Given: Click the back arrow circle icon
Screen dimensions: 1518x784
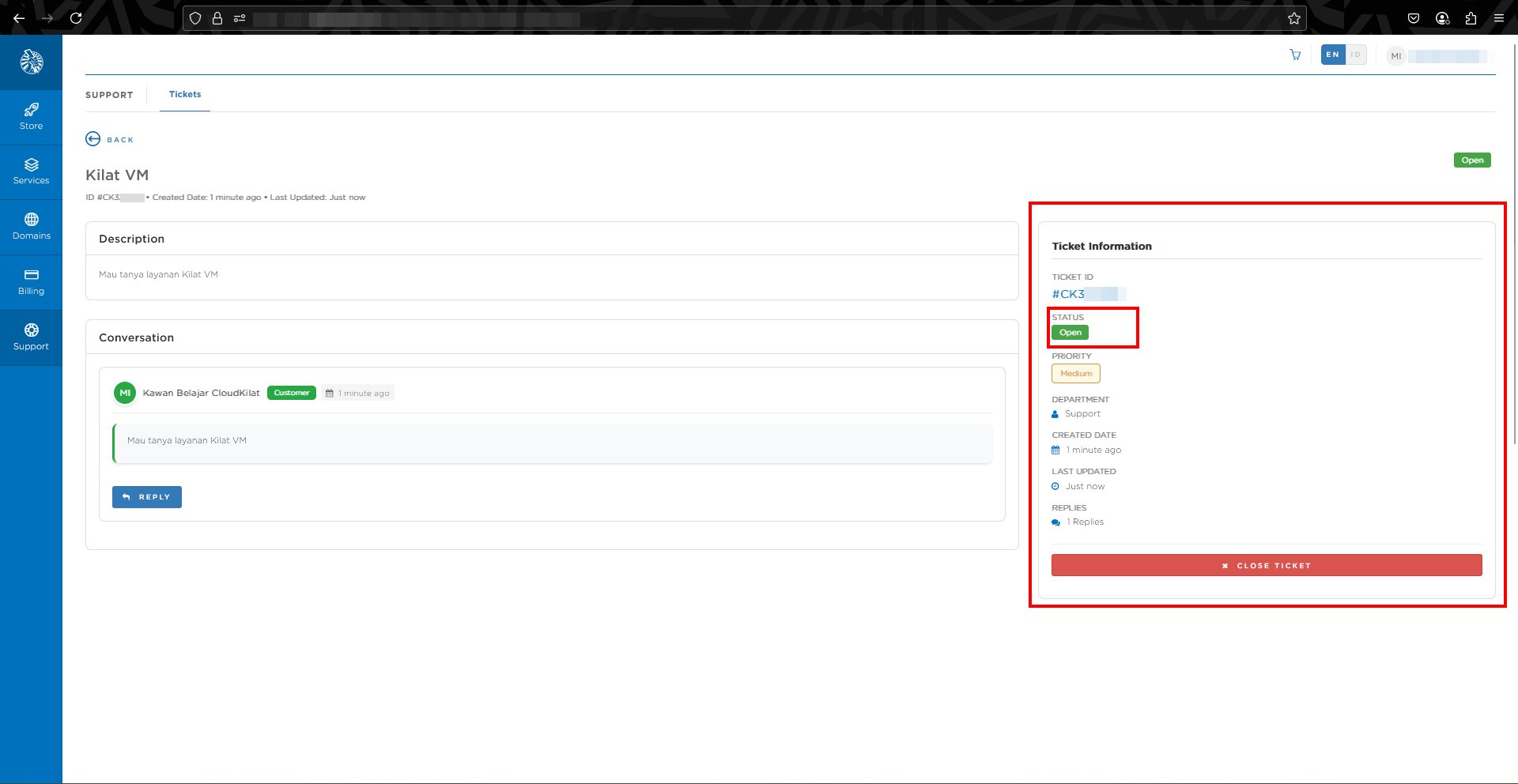Looking at the screenshot, I should [x=93, y=139].
